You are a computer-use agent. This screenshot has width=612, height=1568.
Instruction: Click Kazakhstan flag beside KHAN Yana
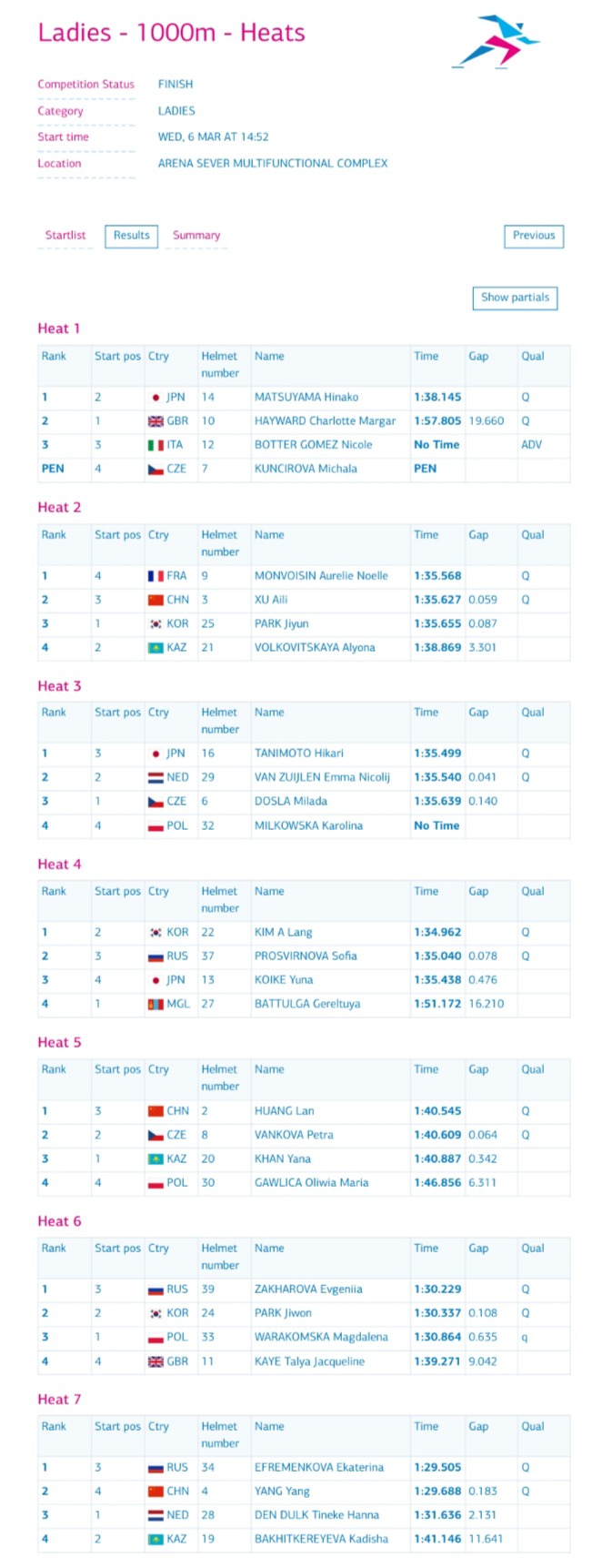coord(156,1159)
